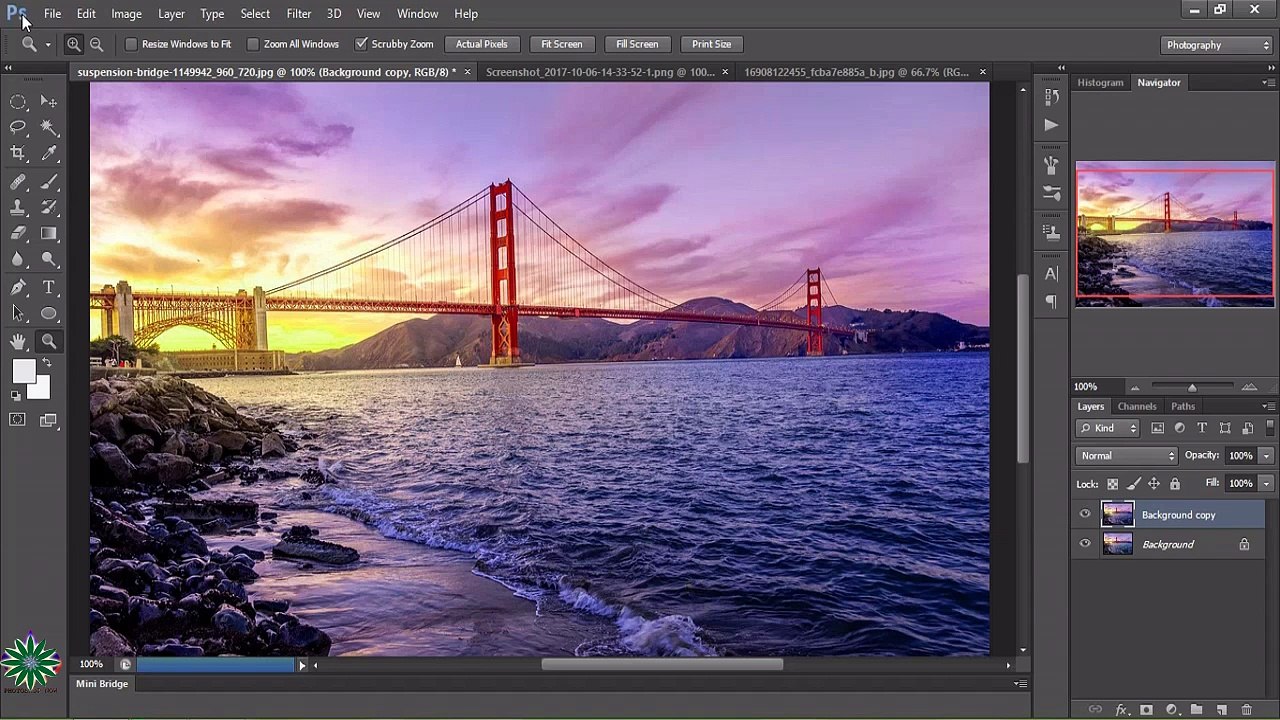Select the Hand tool
1280x720 pixels.
click(x=18, y=342)
